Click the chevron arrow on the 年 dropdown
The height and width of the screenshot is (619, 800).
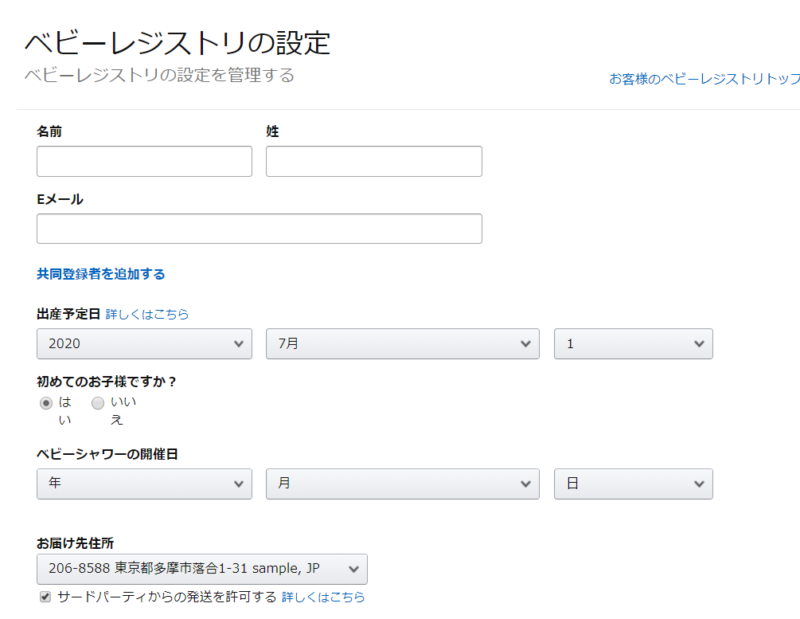coord(238,484)
